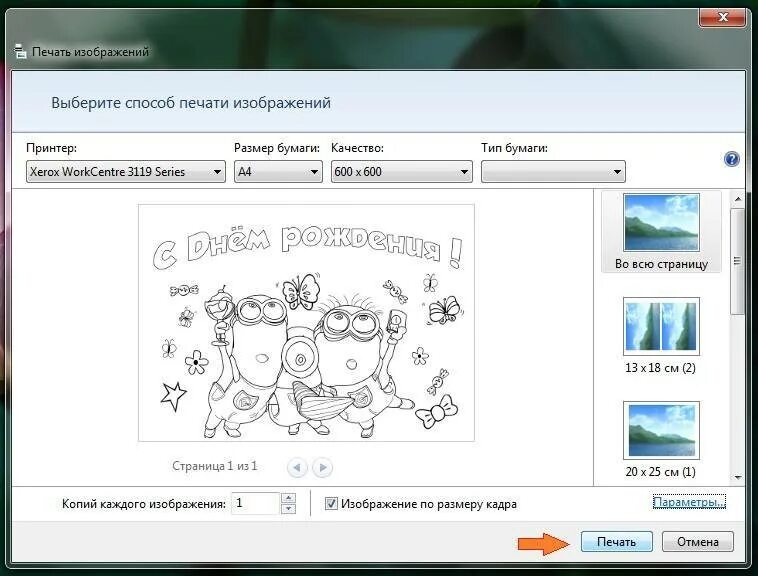Image resolution: width=758 pixels, height=576 pixels.
Task: Toggle the fit picture to frame checkbox
Action: click(x=331, y=504)
